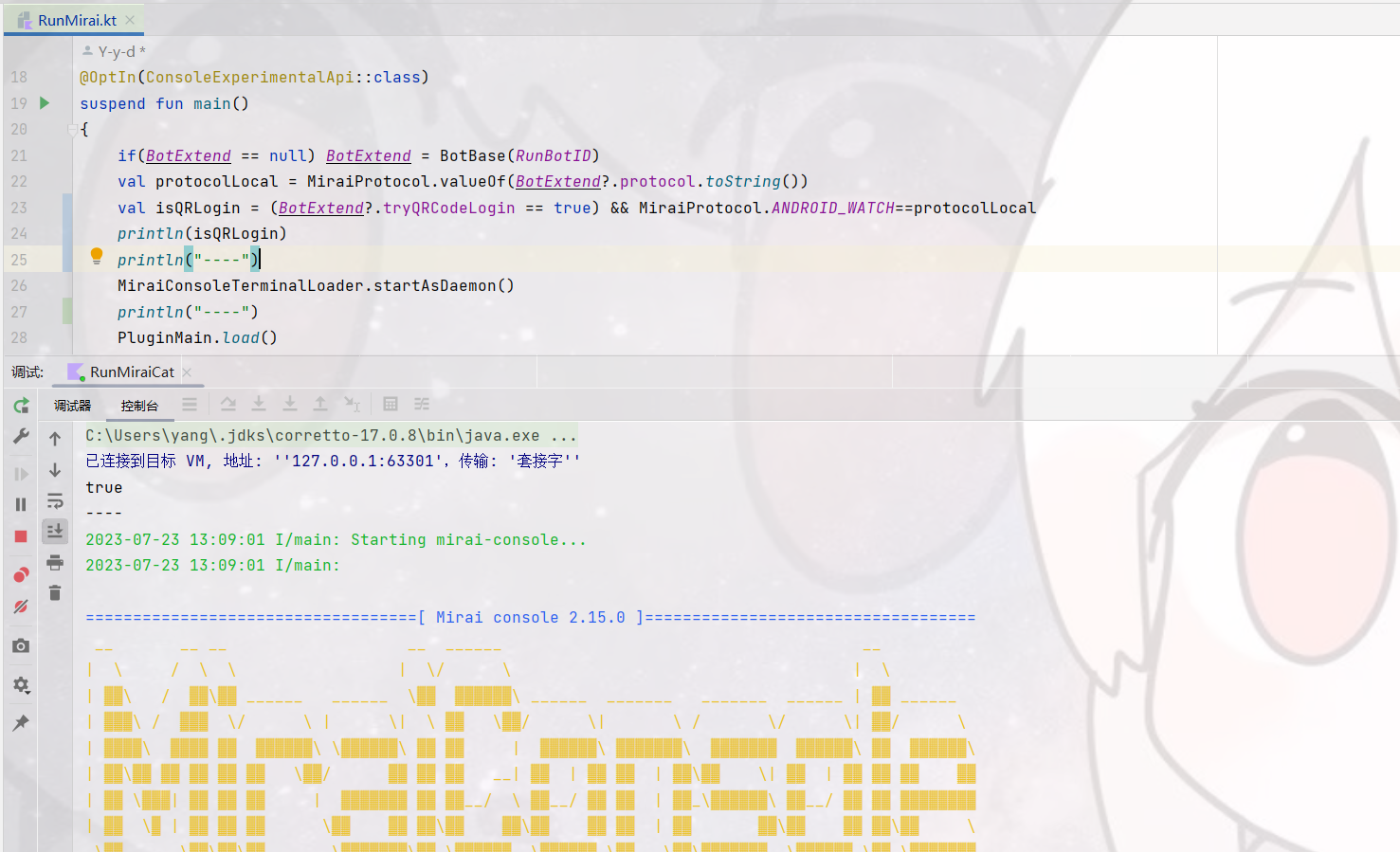
Task: Switch to the 调试器 debugger tab
Action: 72,406
